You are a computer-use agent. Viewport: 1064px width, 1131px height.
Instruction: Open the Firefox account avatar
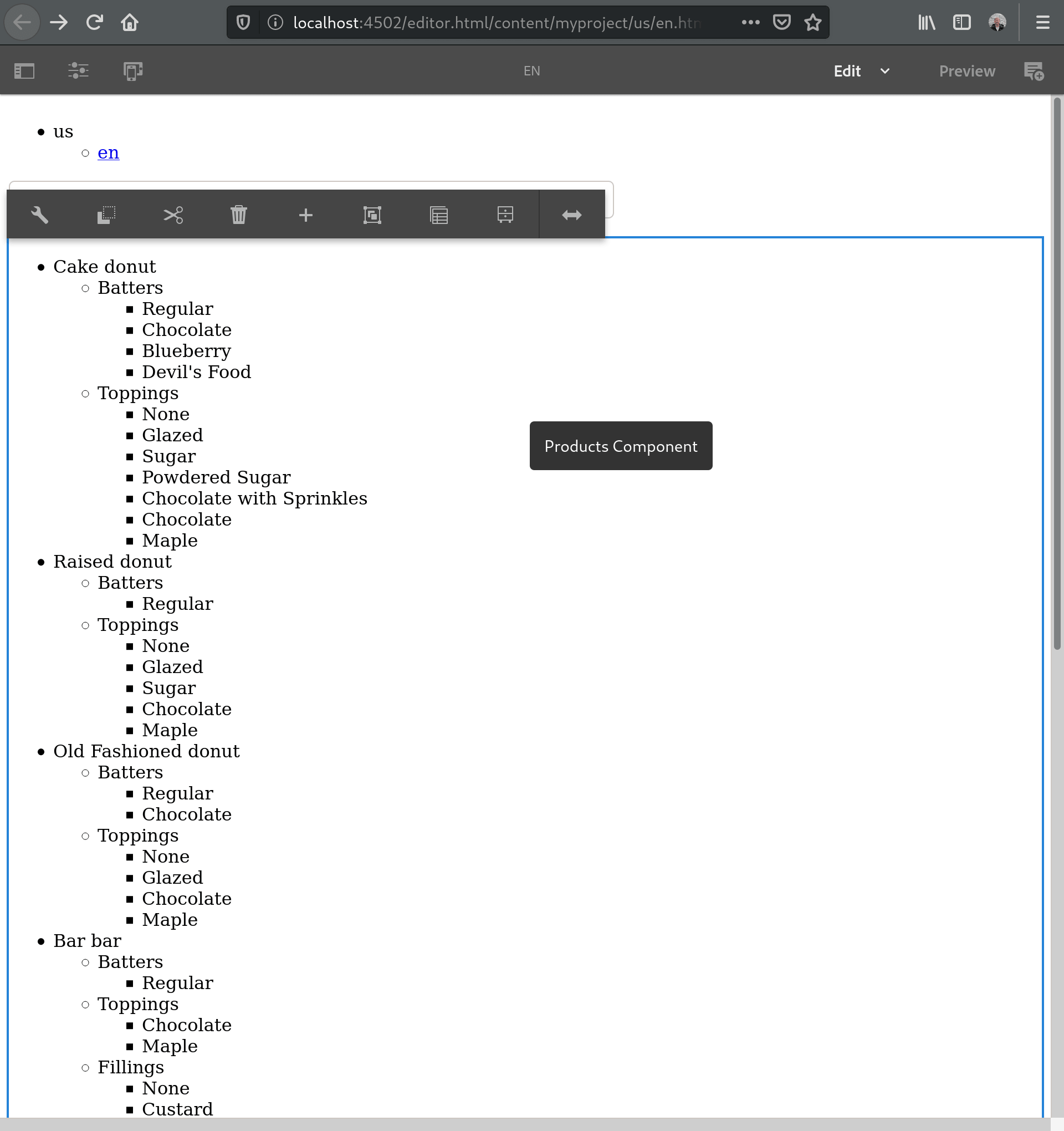click(x=997, y=23)
